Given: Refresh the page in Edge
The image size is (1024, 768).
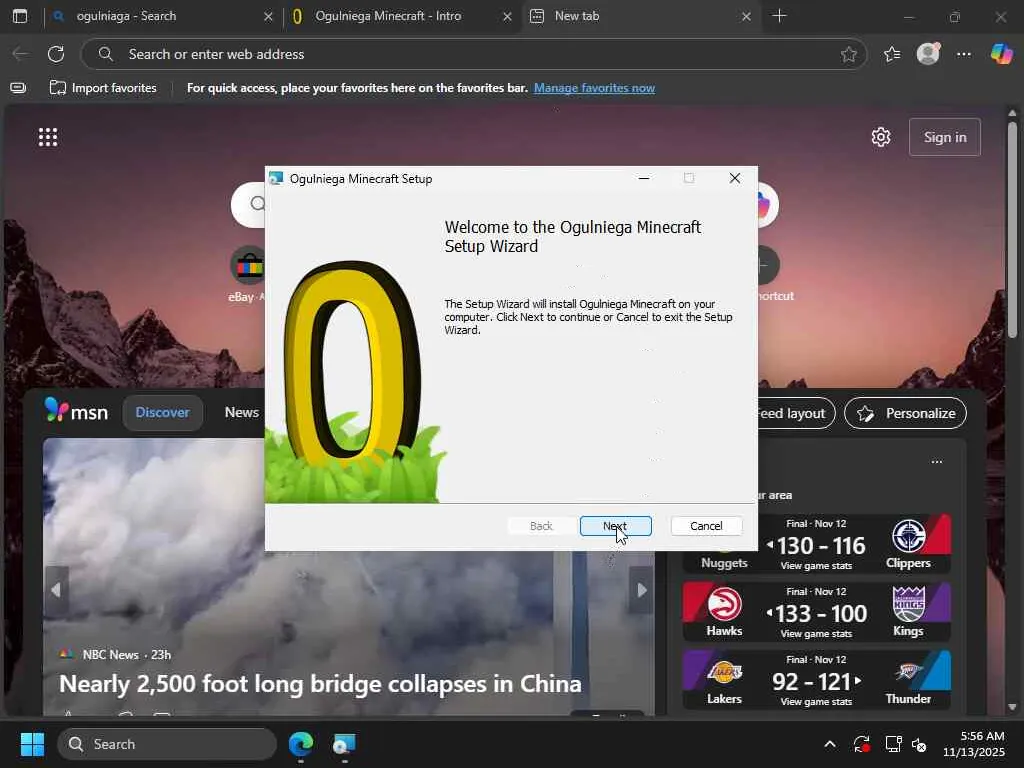Looking at the screenshot, I should [x=56, y=54].
